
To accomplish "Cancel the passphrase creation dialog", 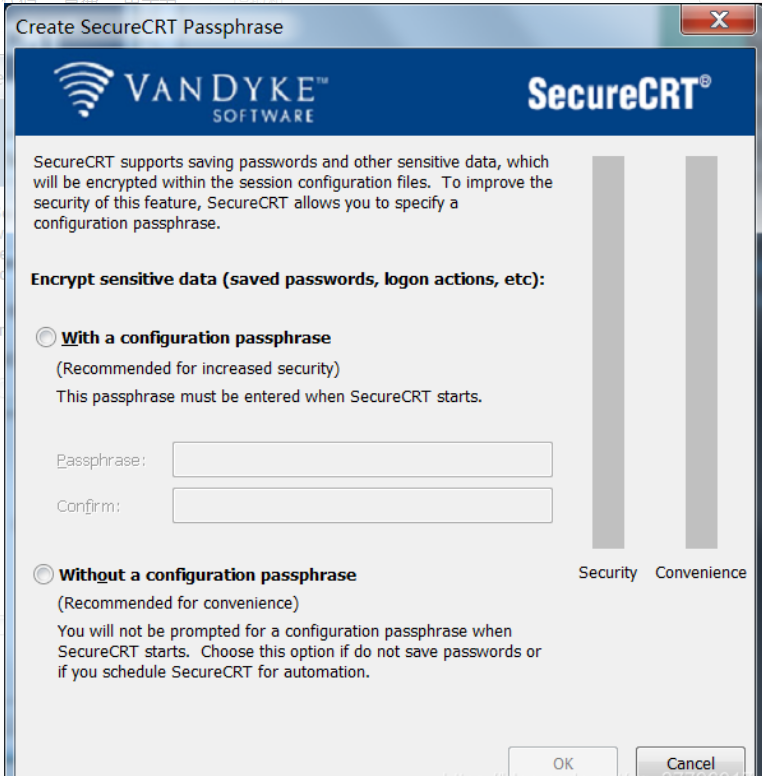I will pos(690,763).
